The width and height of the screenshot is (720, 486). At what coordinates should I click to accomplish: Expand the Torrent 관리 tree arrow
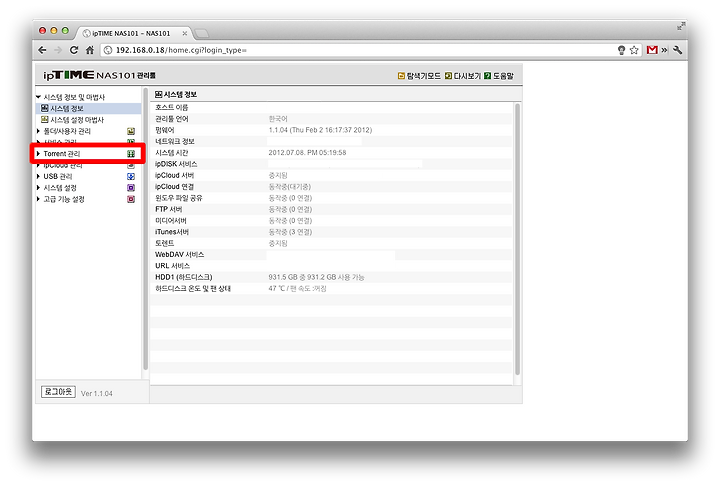[x=39, y=153]
